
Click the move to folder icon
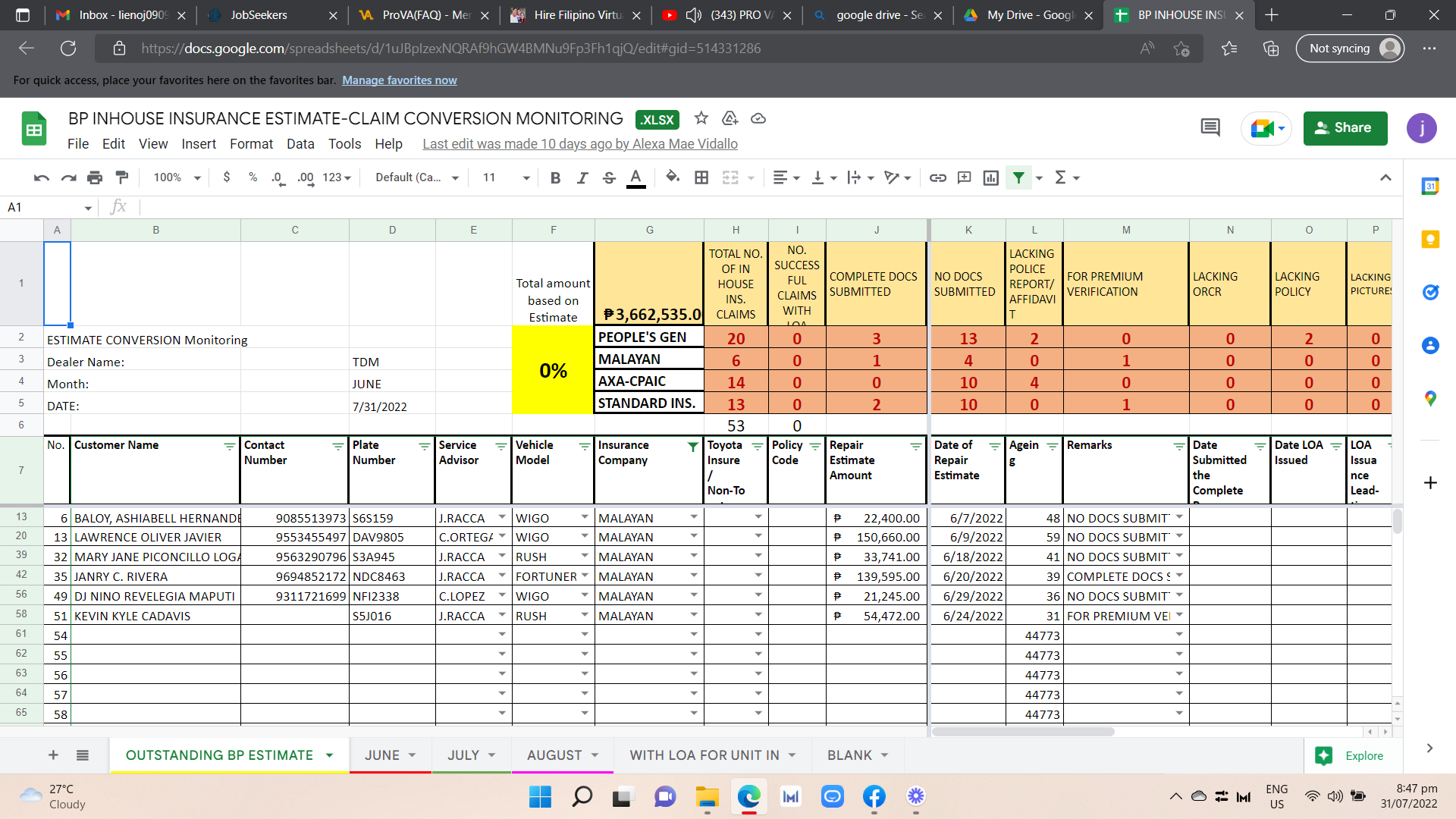[730, 118]
